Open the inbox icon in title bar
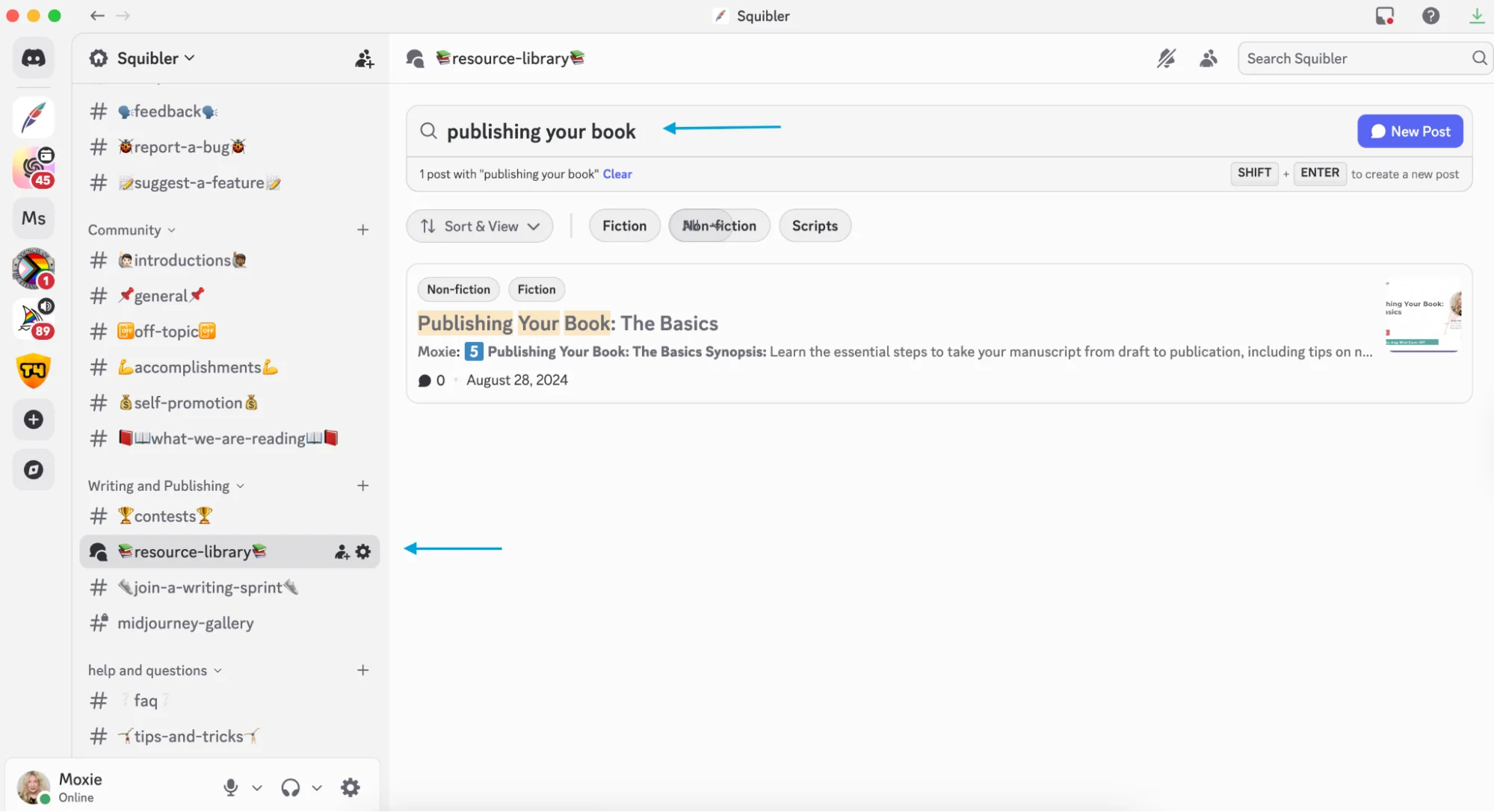This screenshot has height=812, width=1494. [1385, 16]
